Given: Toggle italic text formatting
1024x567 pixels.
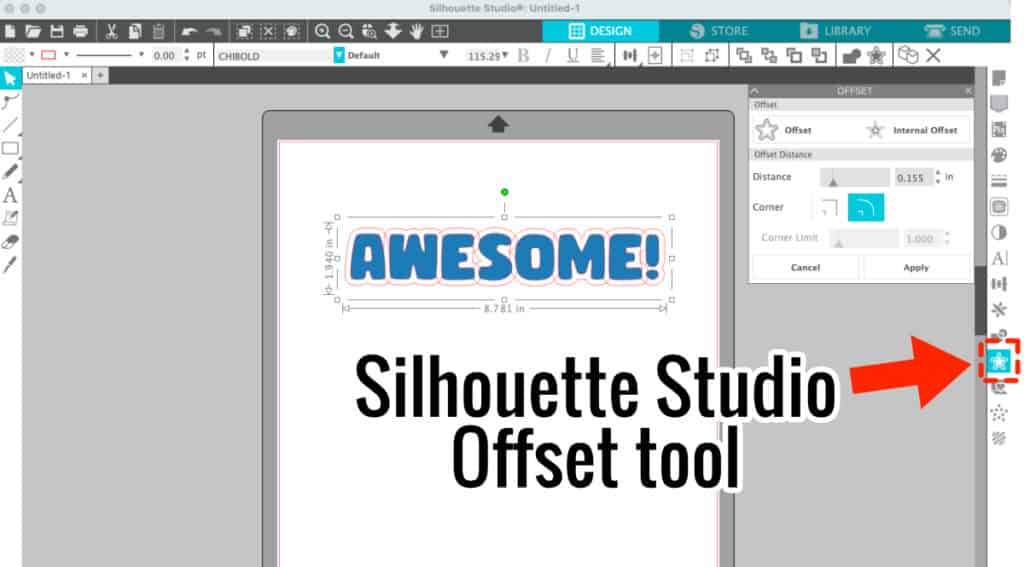Looking at the screenshot, I should (547, 56).
